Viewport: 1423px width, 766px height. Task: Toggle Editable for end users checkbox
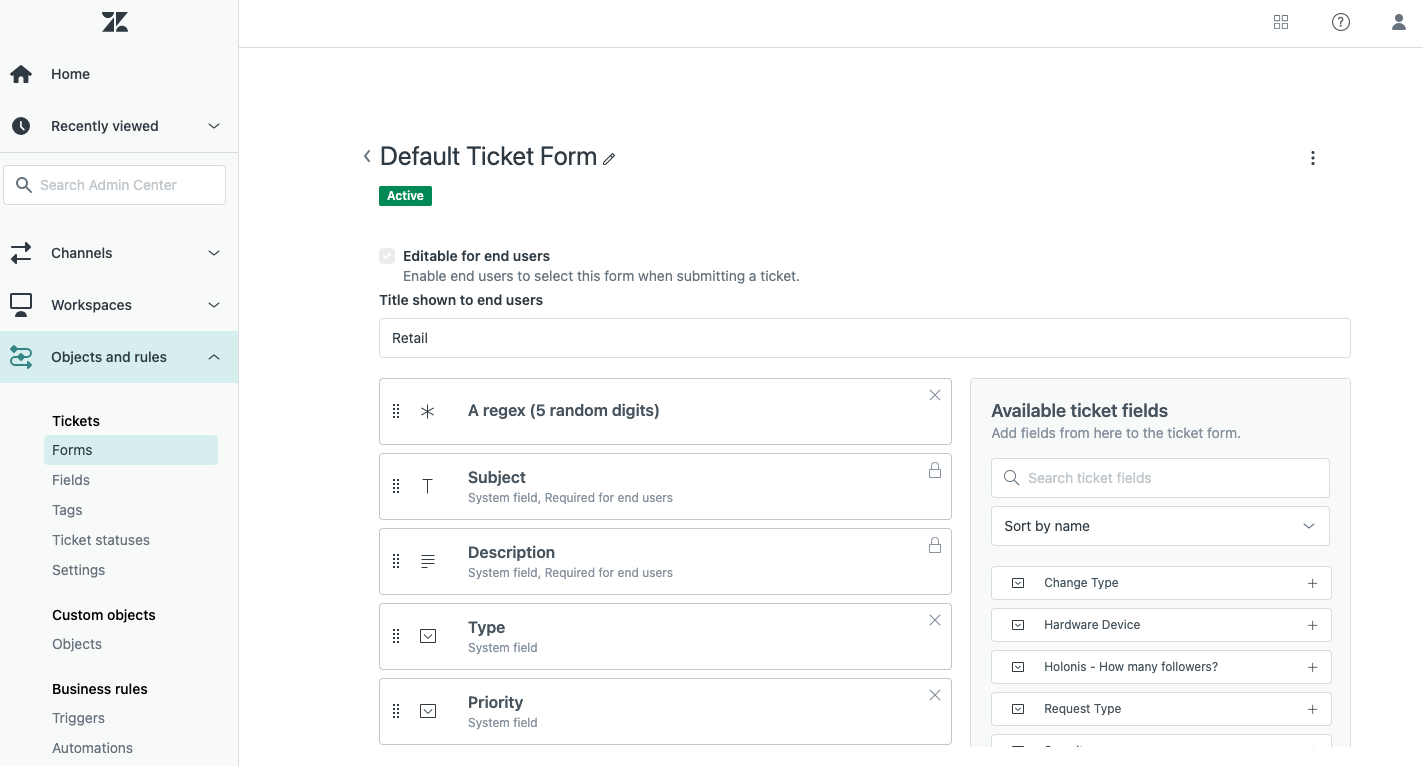click(387, 256)
